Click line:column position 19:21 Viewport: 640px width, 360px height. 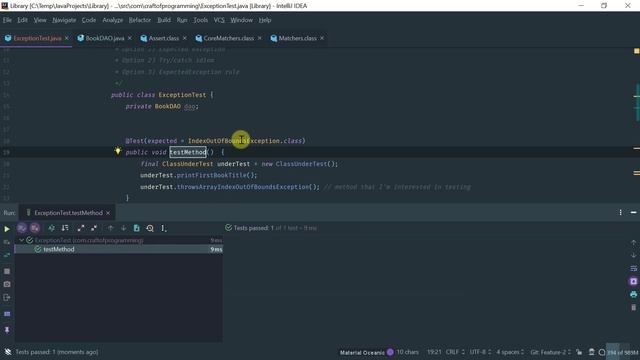tap(434, 352)
